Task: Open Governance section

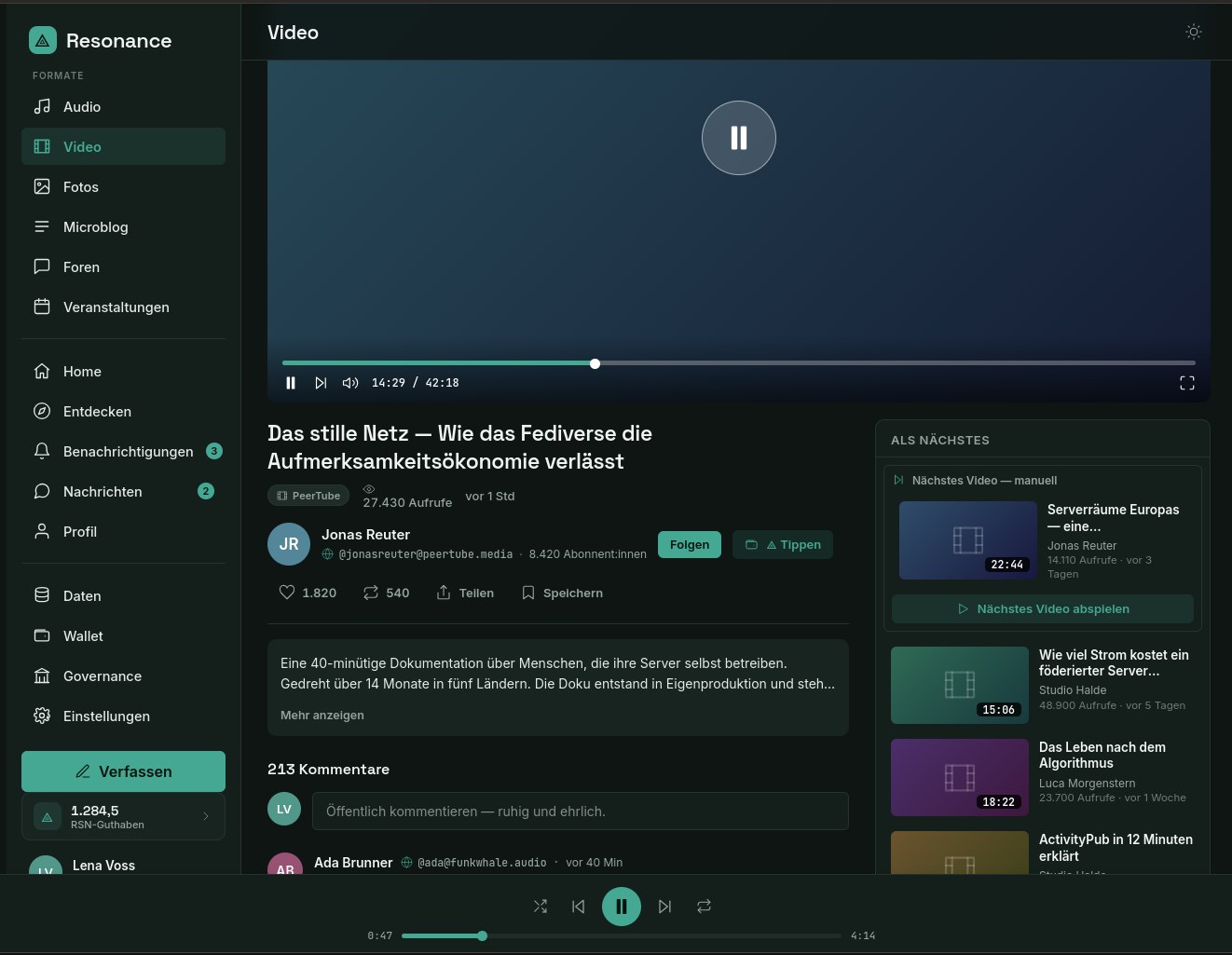Action: (123, 676)
